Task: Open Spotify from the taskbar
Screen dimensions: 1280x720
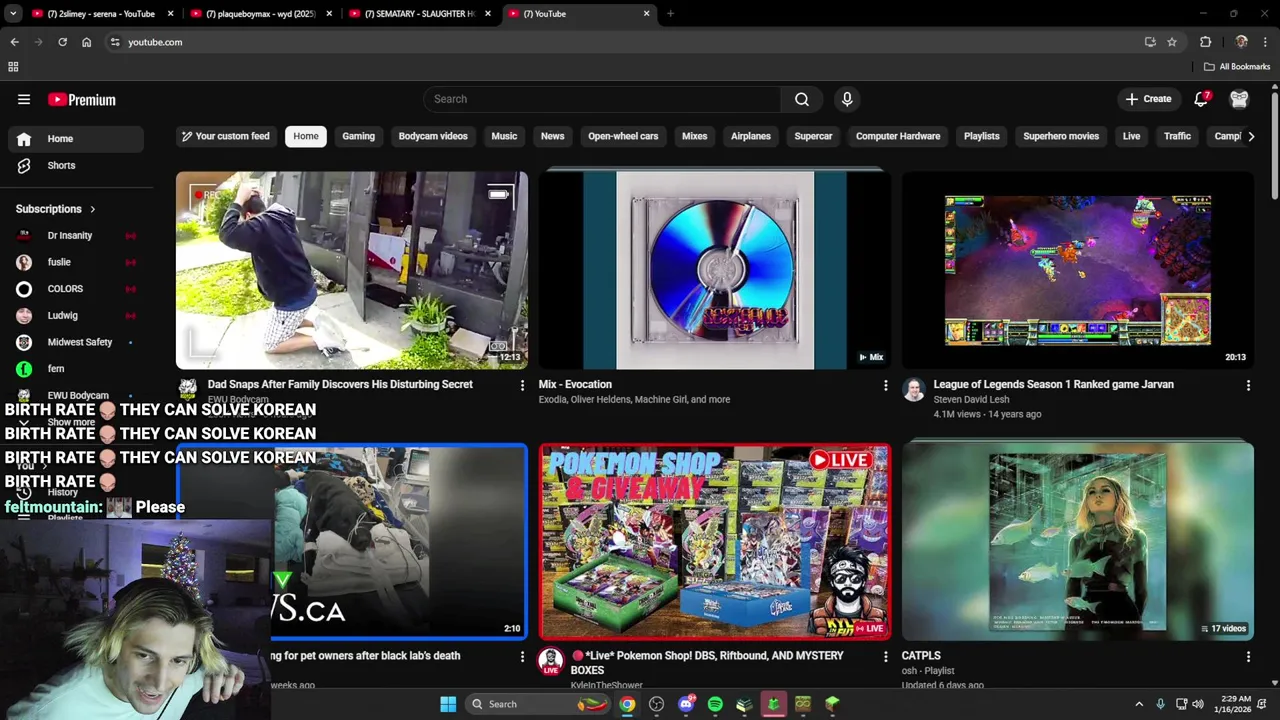Action: (715, 704)
